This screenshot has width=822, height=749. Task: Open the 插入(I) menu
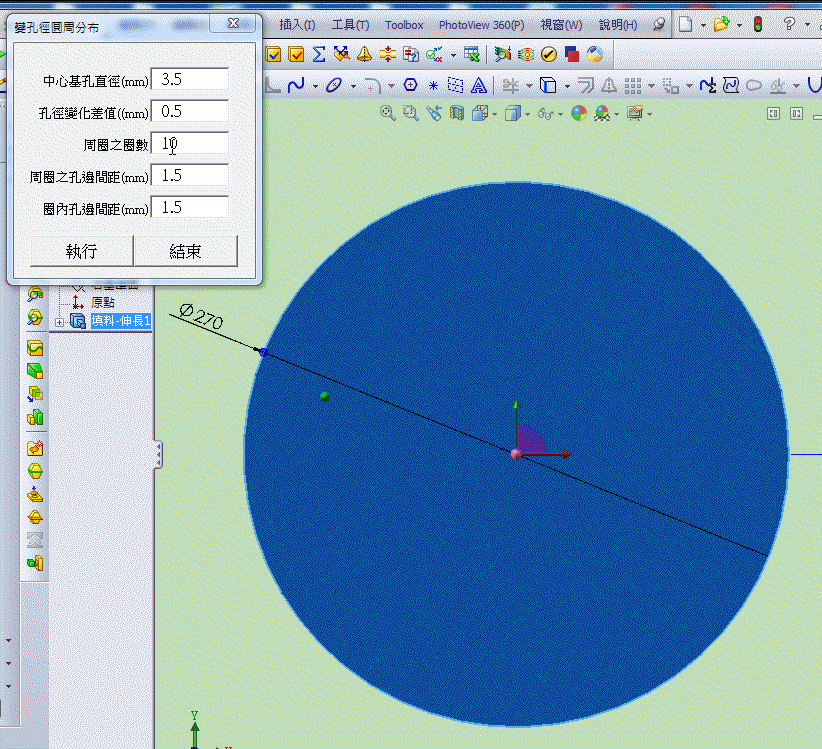pyautogui.click(x=297, y=25)
